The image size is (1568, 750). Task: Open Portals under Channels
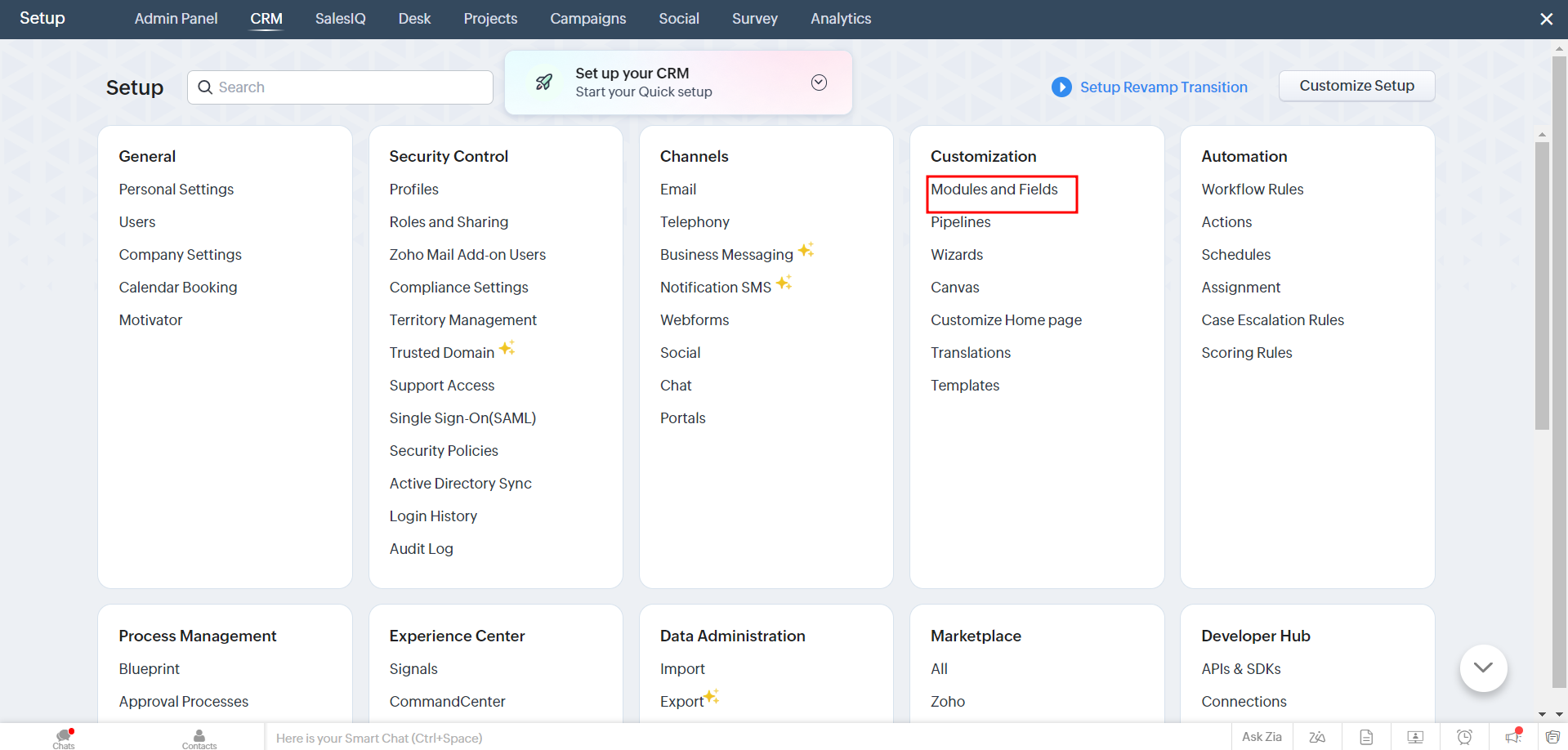(683, 418)
